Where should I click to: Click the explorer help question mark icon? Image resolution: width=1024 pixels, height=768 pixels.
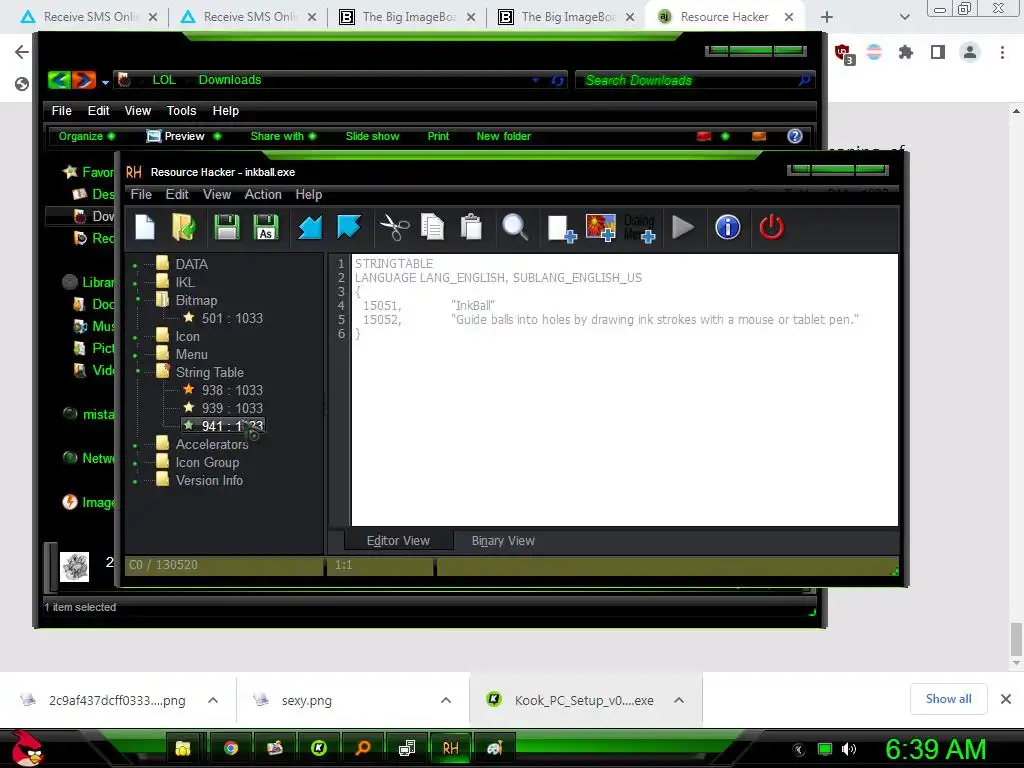[x=794, y=136]
